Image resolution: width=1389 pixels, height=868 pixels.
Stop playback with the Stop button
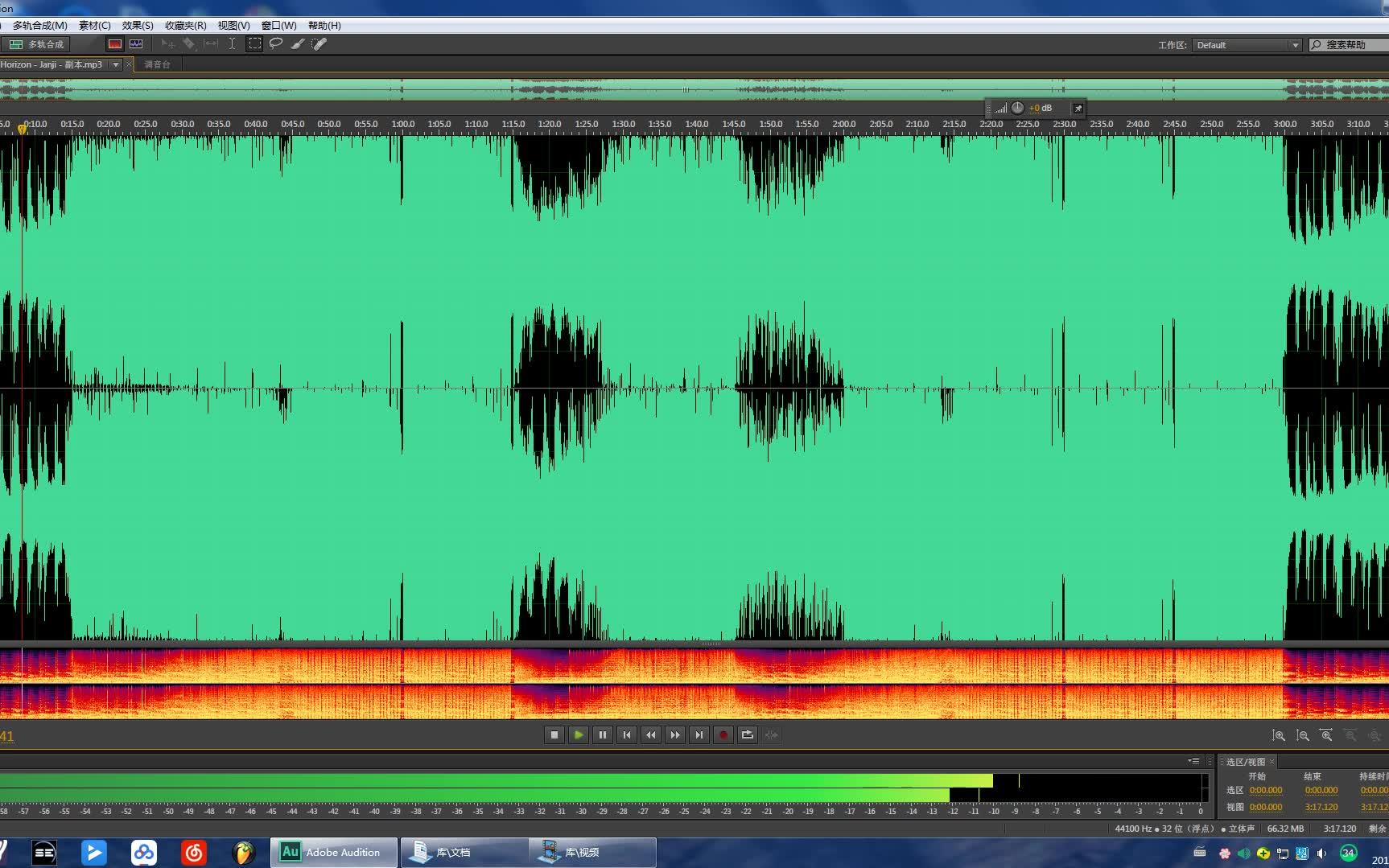(554, 734)
